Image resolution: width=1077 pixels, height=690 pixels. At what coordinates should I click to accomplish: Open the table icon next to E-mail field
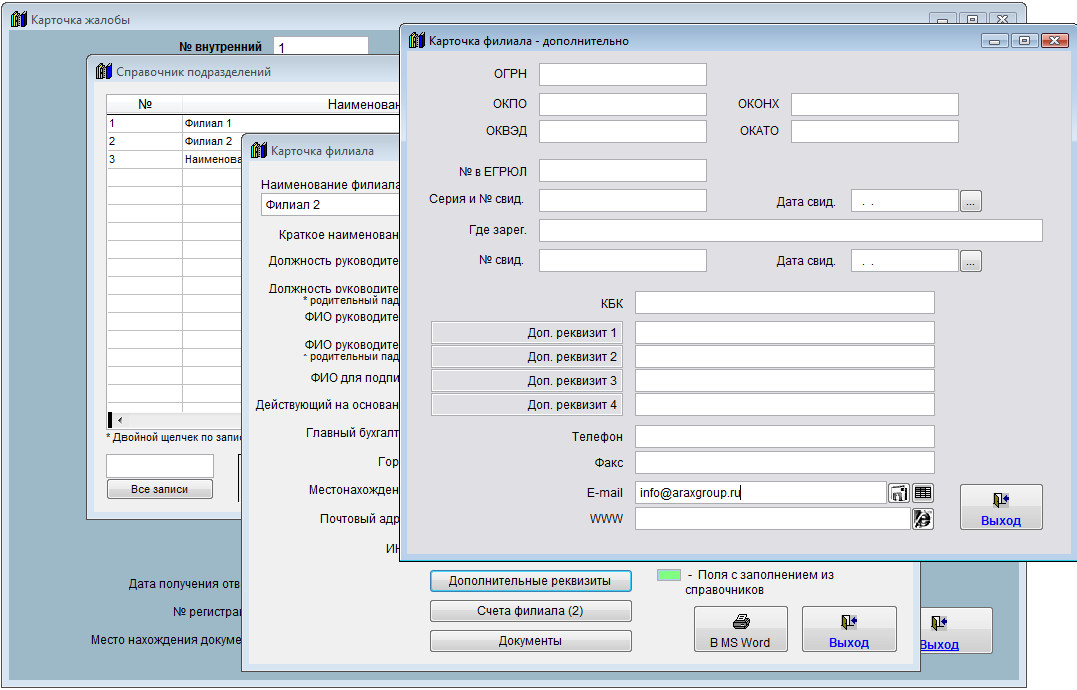[x=922, y=493]
